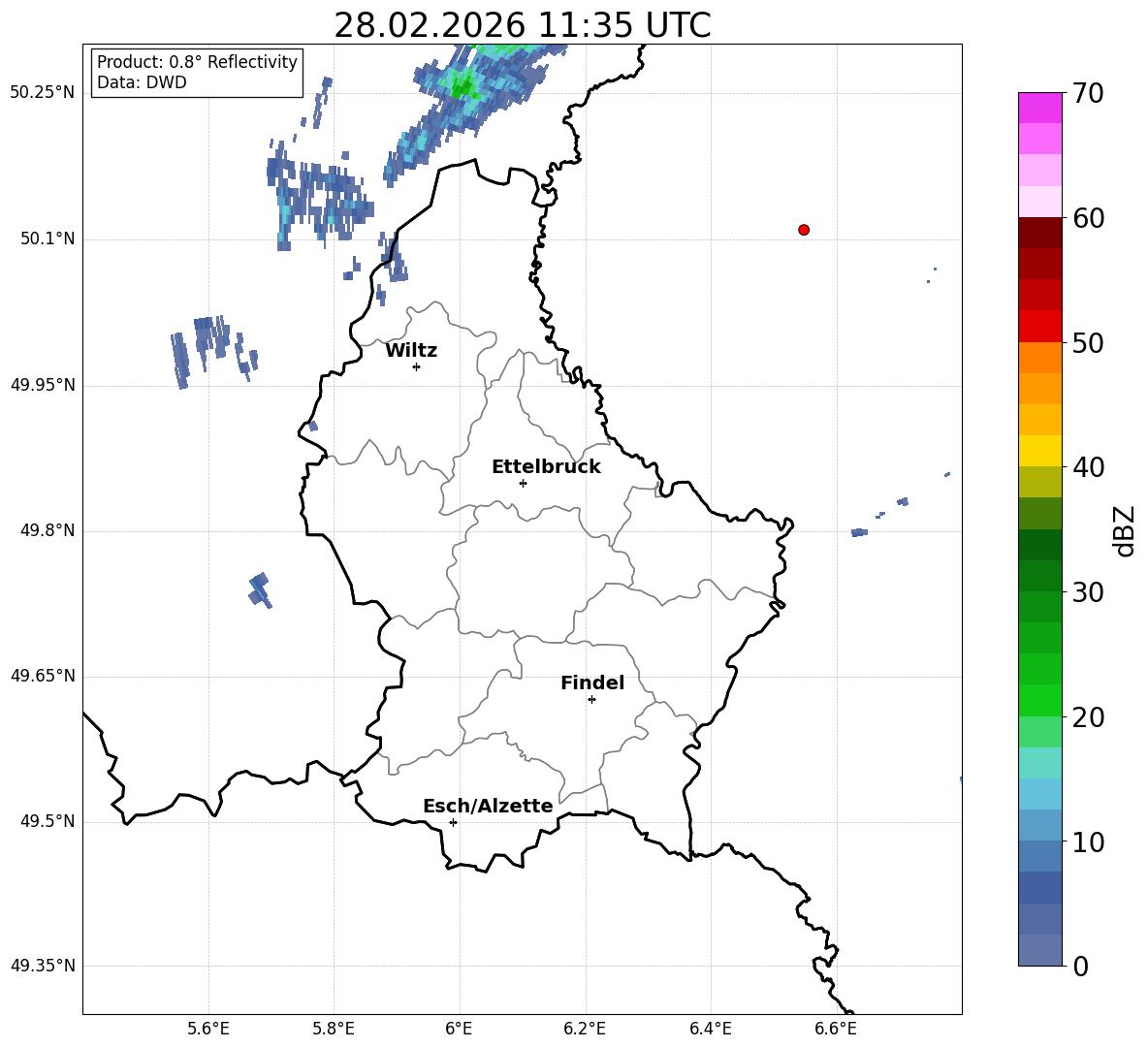
Task: Pick the magenta segment at colorbar top
Action: coord(1040,109)
